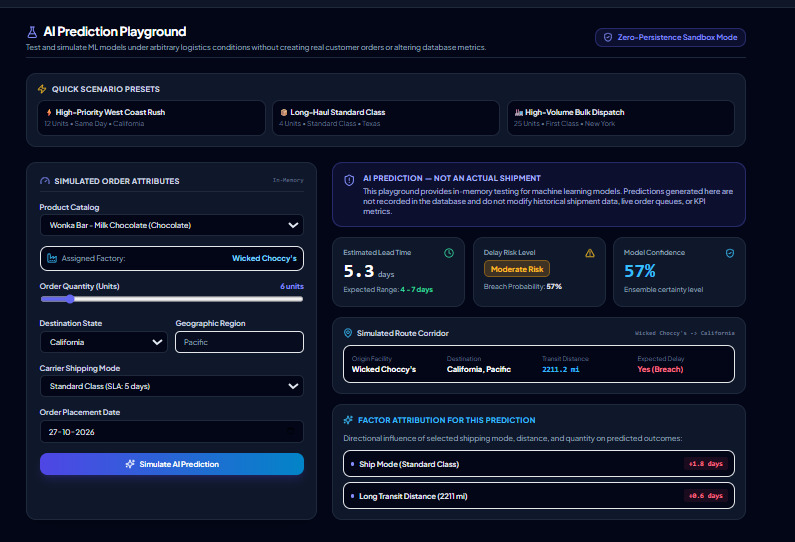The height and width of the screenshot is (542, 795).
Task: Click the +1.8 days badge
Action: (x=705, y=463)
